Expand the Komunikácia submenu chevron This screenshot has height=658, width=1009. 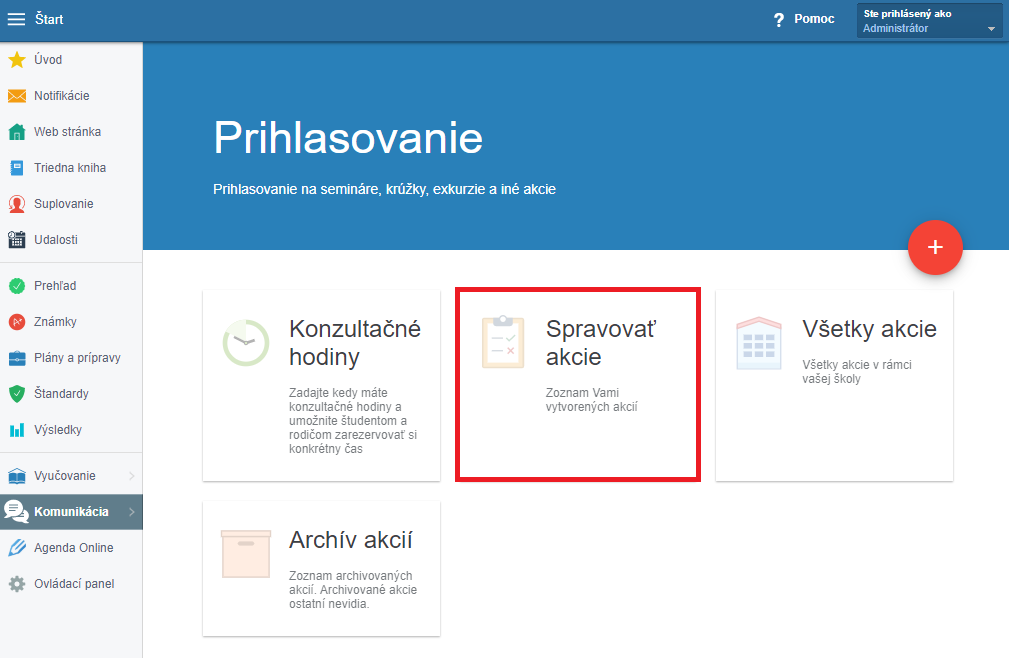[131, 512]
